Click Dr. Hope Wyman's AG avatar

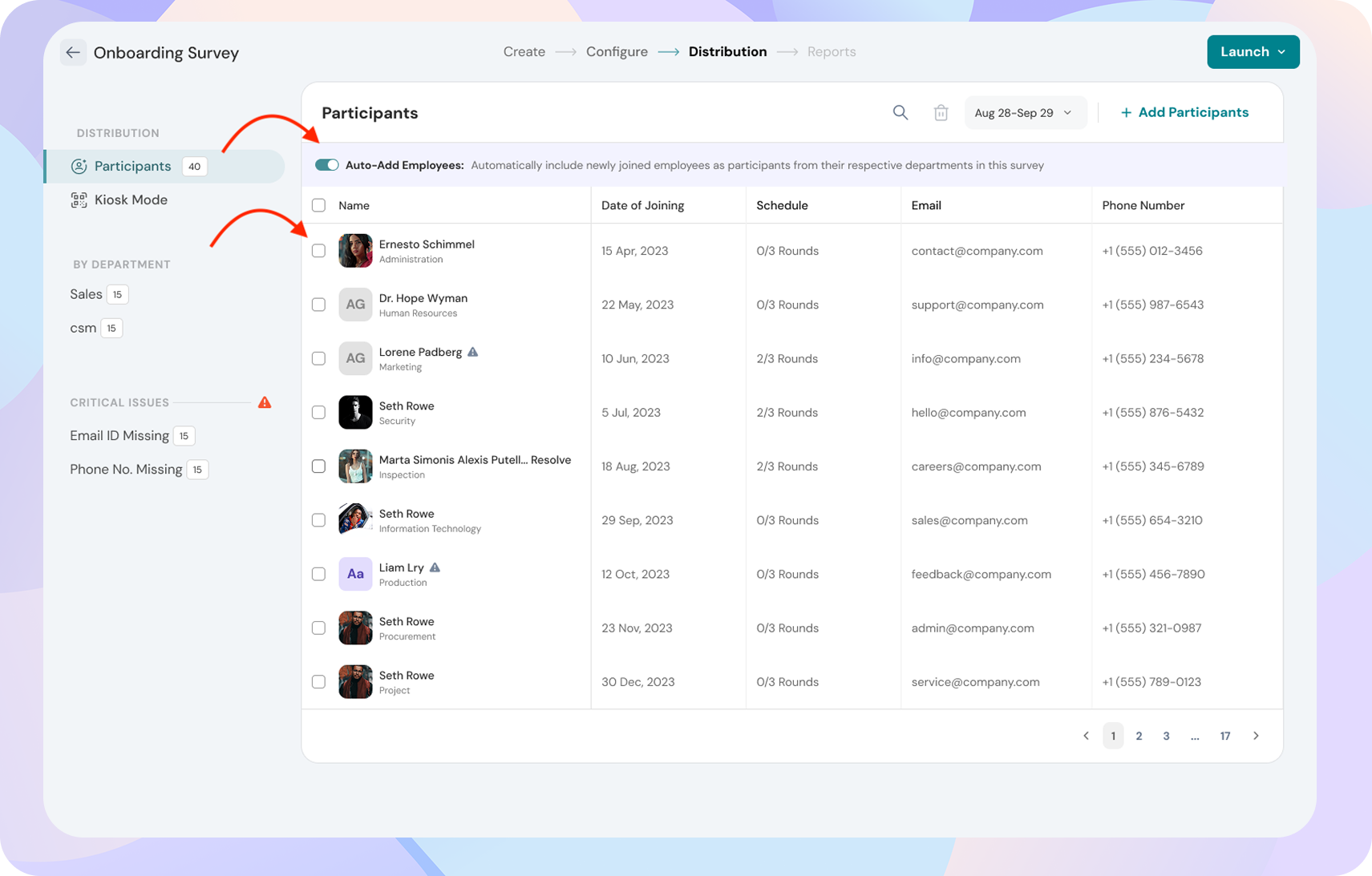(x=355, y=305)
